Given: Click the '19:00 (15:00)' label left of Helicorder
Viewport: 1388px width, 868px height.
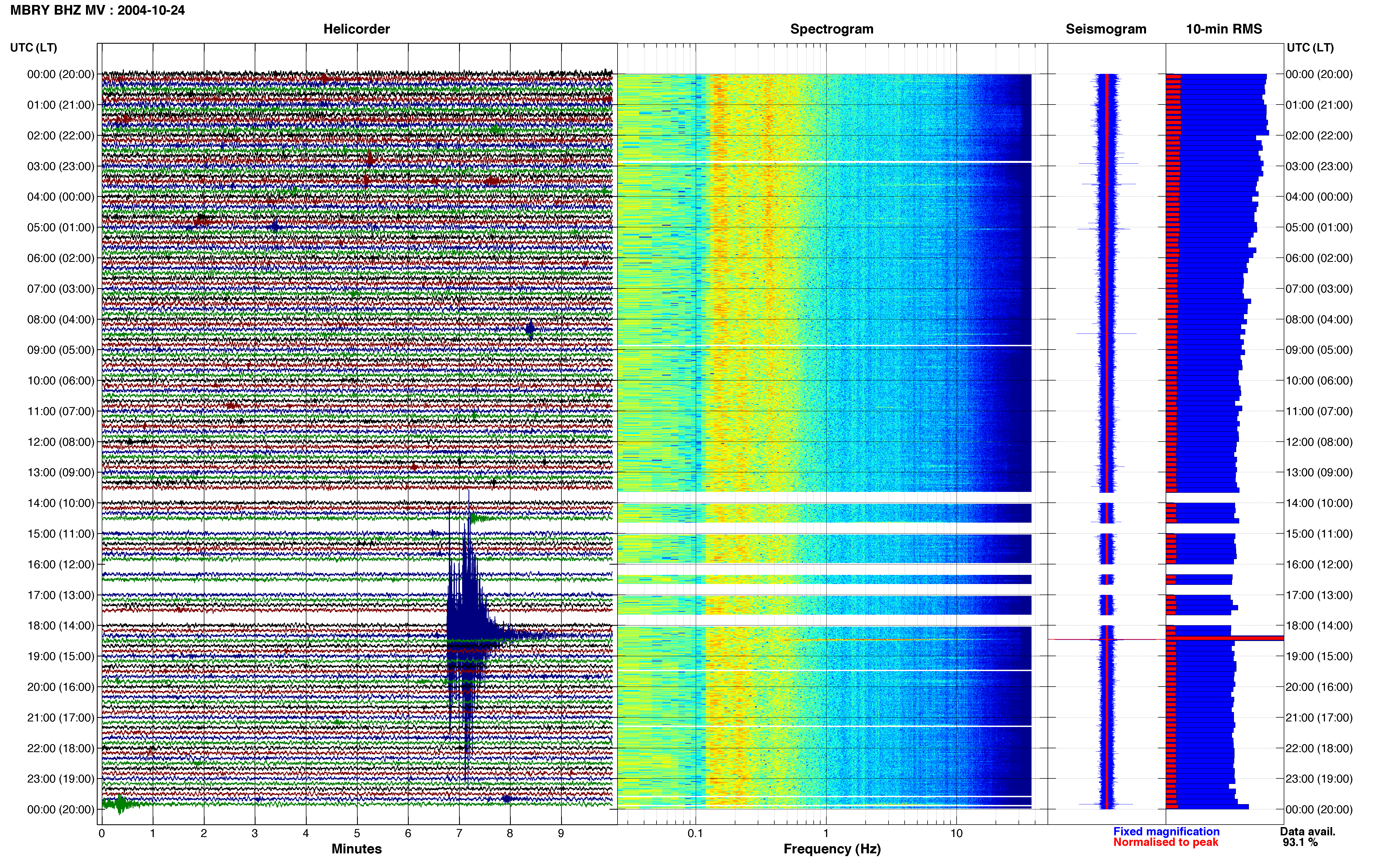Looking at the screenshot, I should [x=61, y=656].
